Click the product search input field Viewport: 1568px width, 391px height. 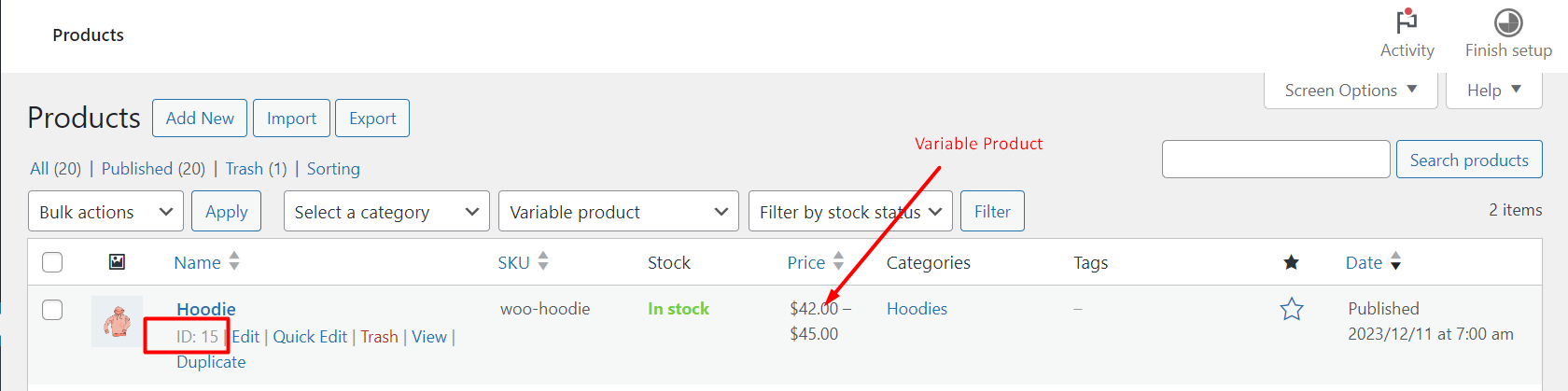(x=1275, y=160)
